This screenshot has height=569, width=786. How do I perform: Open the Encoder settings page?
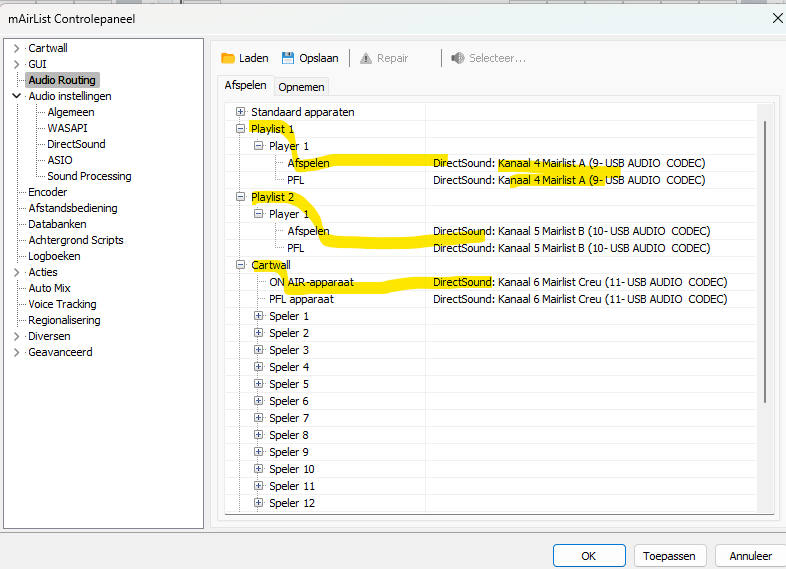48,192
